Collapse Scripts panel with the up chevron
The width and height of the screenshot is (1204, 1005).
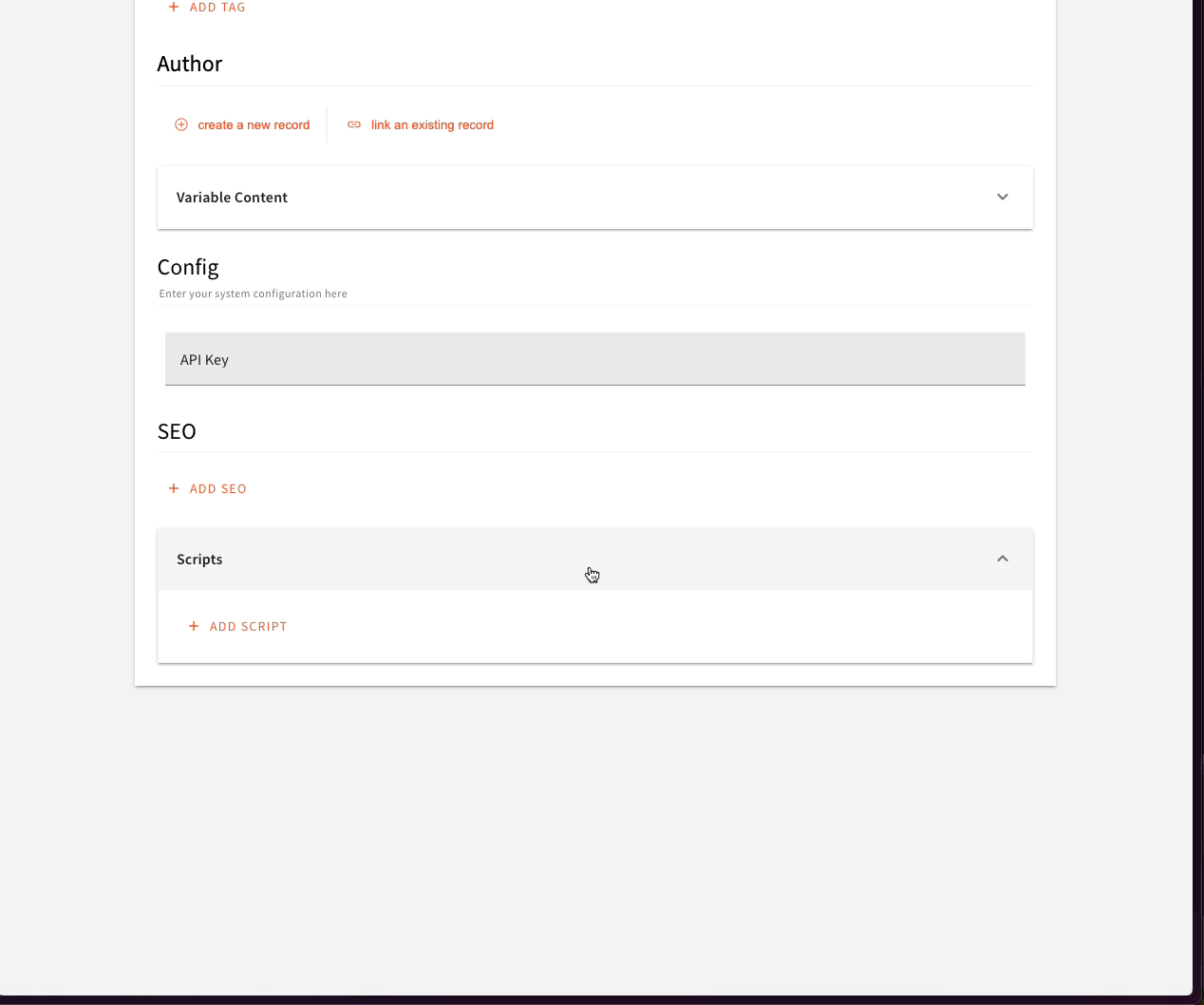(x=1003, y=559)
